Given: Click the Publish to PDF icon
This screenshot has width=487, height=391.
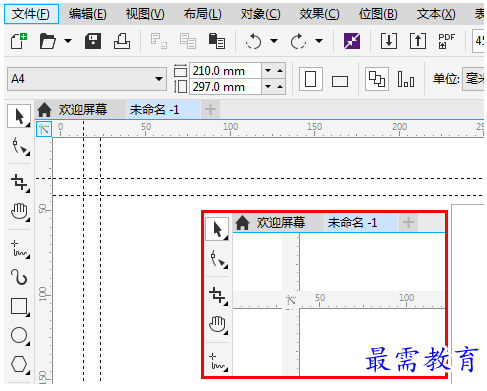Looking at the screenshot, I should [x=447, y=41].
